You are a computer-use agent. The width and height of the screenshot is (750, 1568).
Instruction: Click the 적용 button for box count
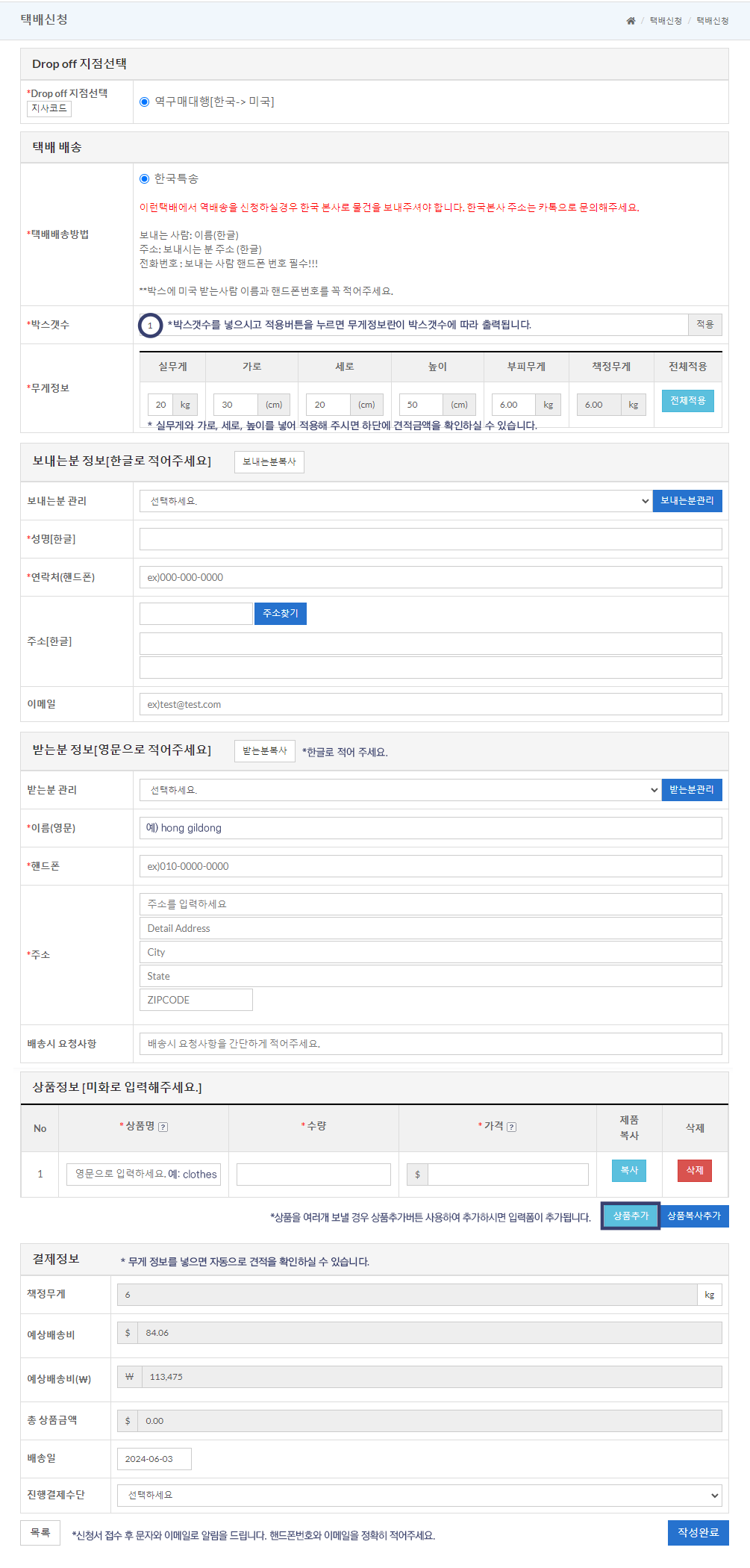coord(705,325)
